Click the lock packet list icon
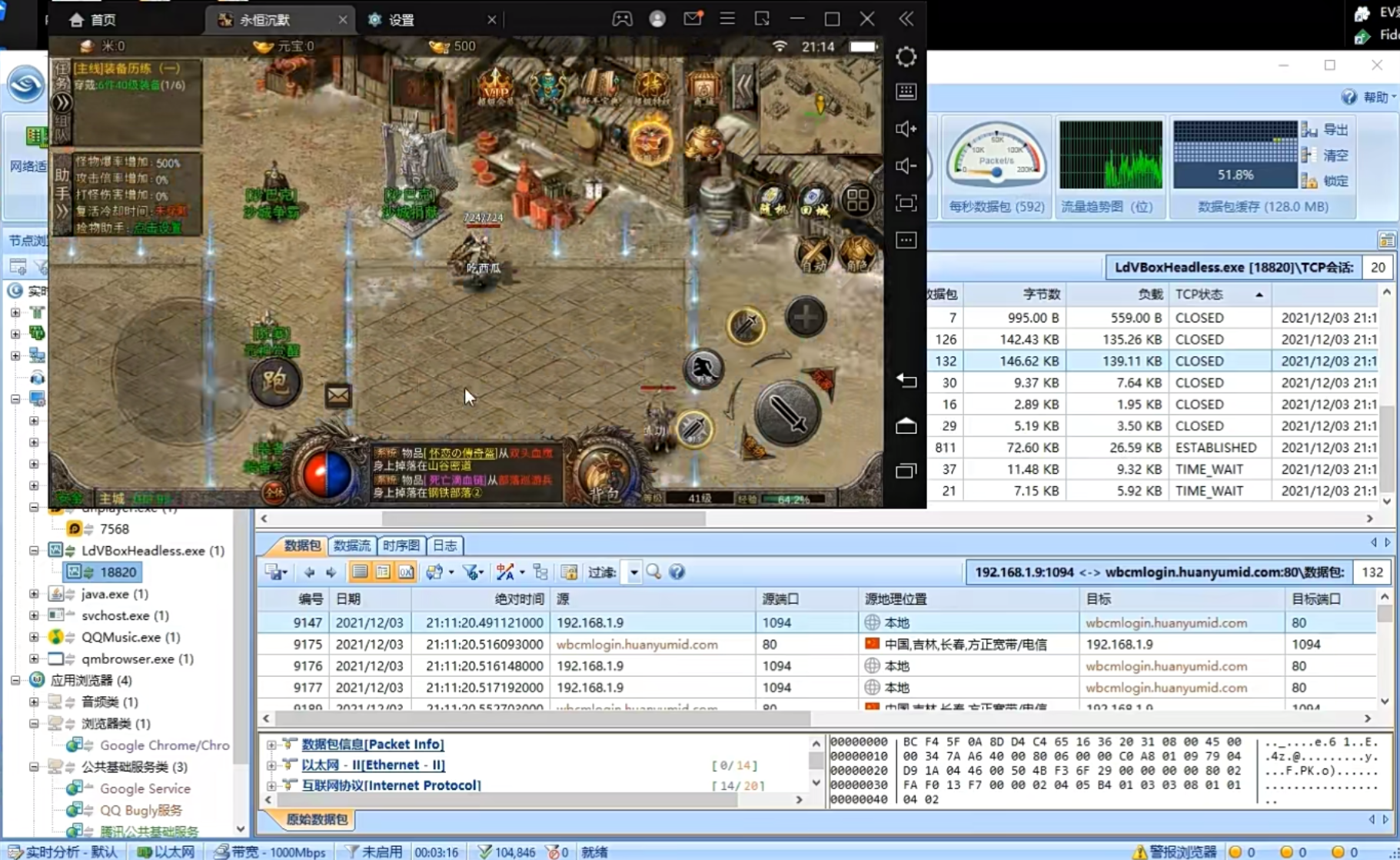The width and height of the screenshot is (1400, 860). (x=569, y=572)
